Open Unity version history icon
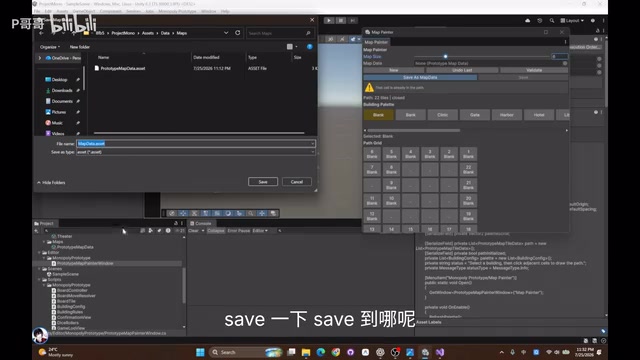 point(540,20)
